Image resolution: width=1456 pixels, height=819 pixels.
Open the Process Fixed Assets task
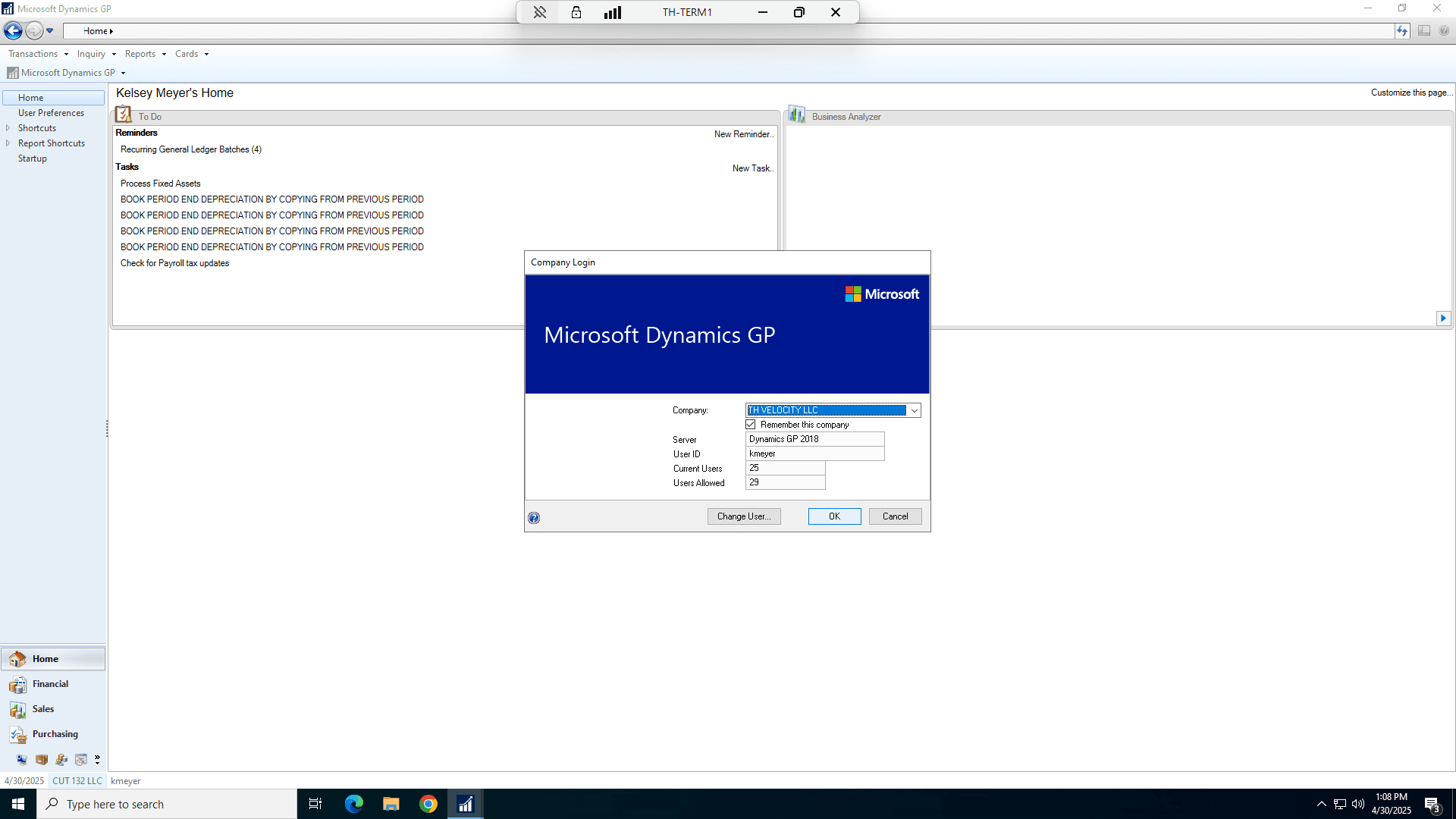coord(161,184)
